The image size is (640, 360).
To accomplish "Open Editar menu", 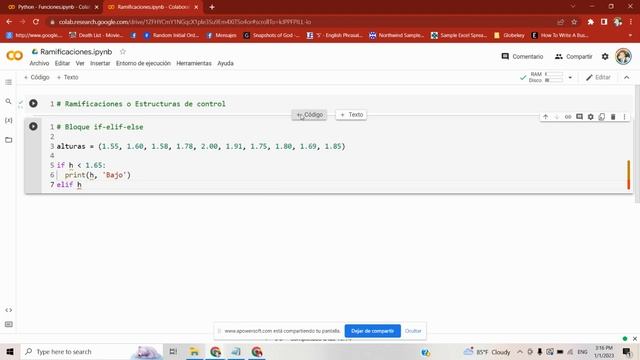I will [62, 63].
